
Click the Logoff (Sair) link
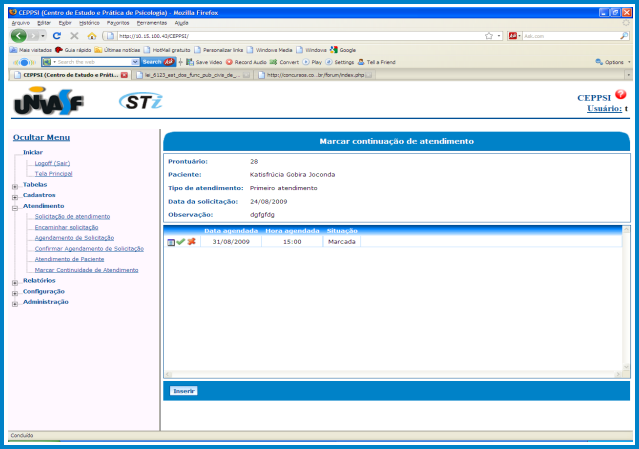52,163
